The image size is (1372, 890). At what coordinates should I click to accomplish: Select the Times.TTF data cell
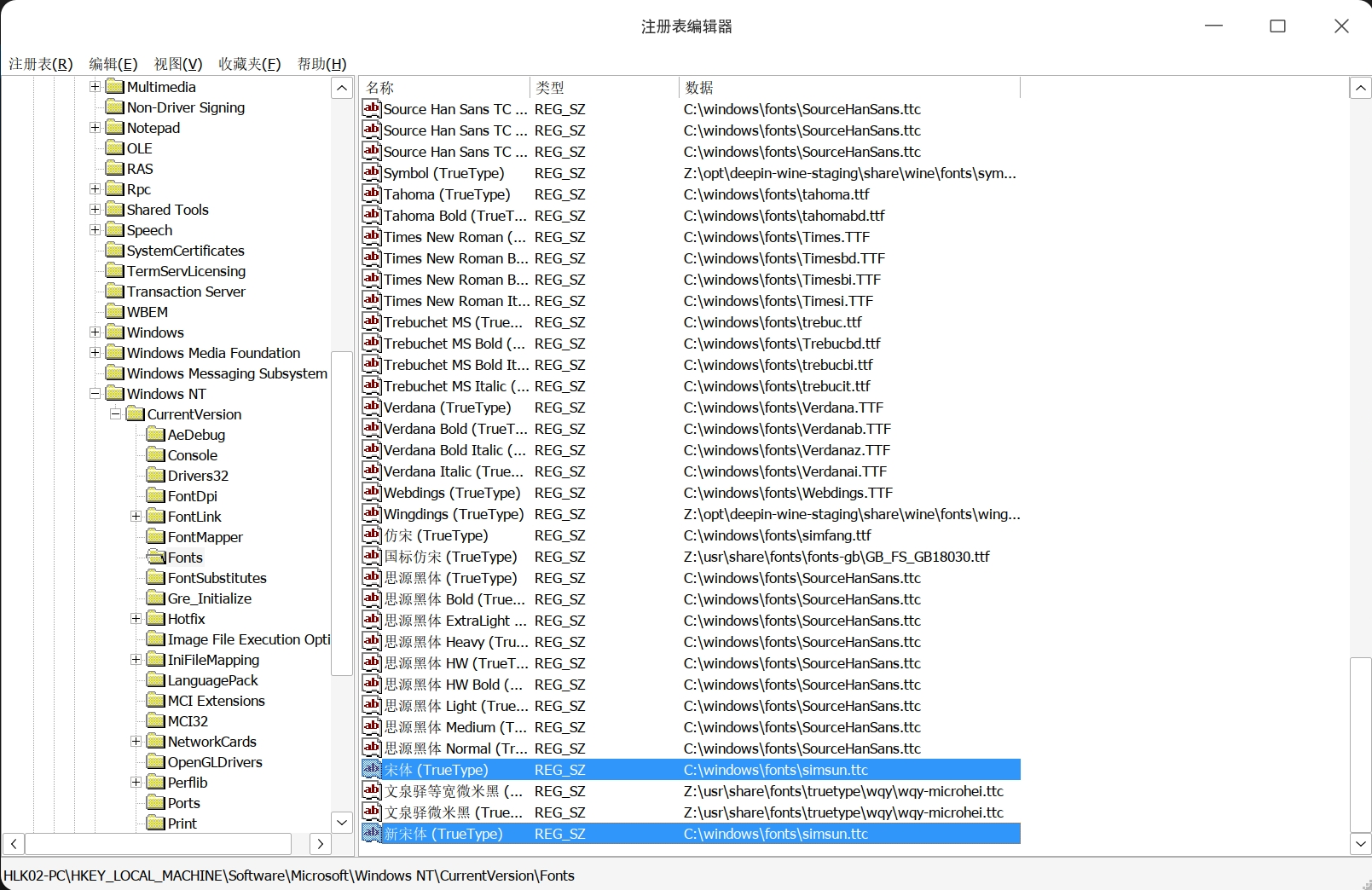776,236
